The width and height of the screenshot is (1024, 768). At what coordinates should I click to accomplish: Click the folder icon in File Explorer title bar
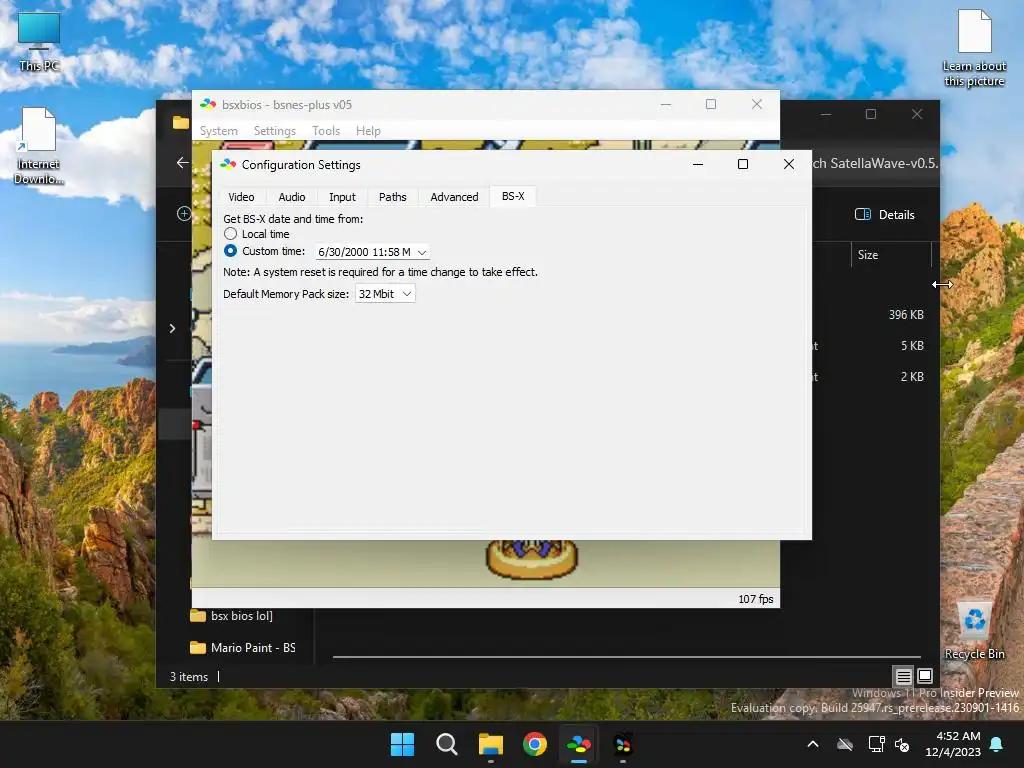point(180,122)
